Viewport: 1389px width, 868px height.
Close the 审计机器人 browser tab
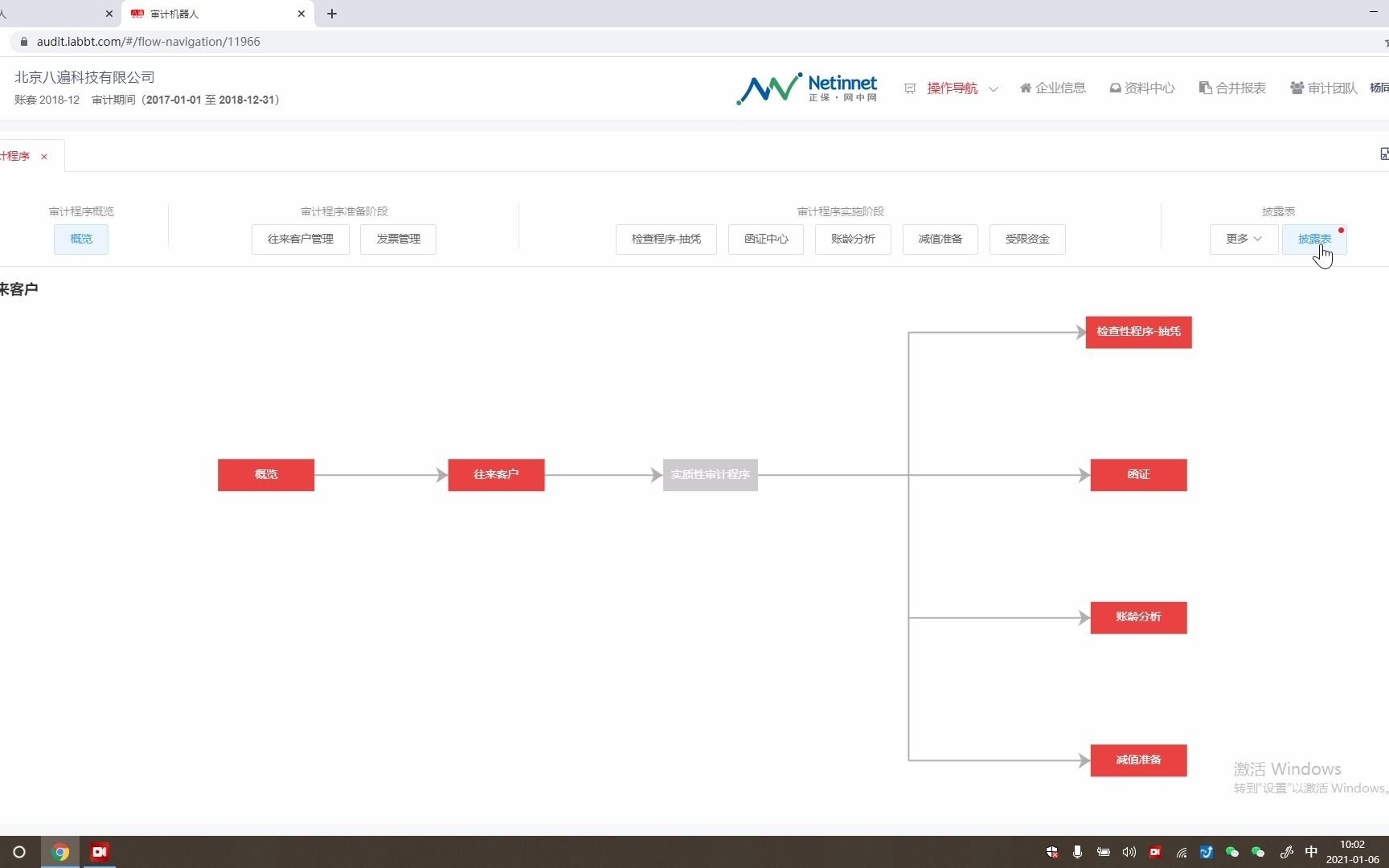point(301,14)
